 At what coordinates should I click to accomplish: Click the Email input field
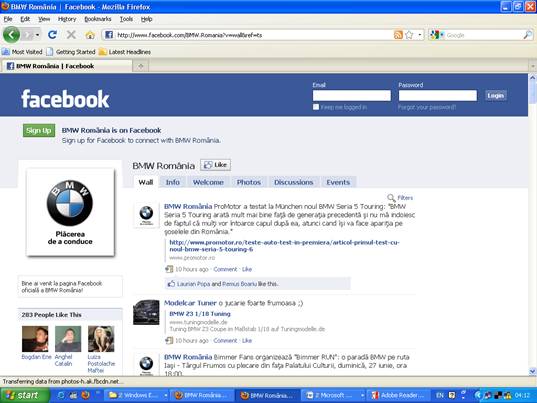coord(352,96)
